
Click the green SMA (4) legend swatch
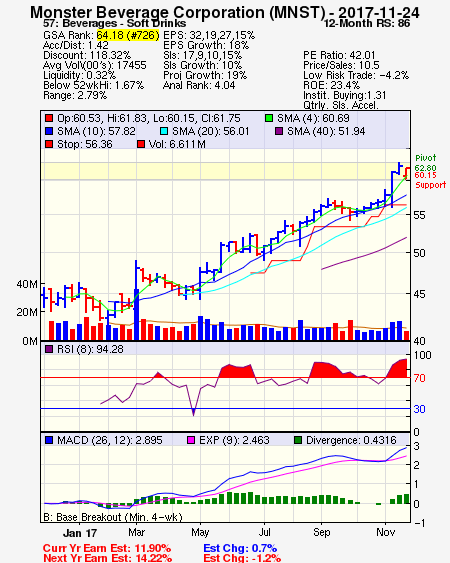(269, 118)
